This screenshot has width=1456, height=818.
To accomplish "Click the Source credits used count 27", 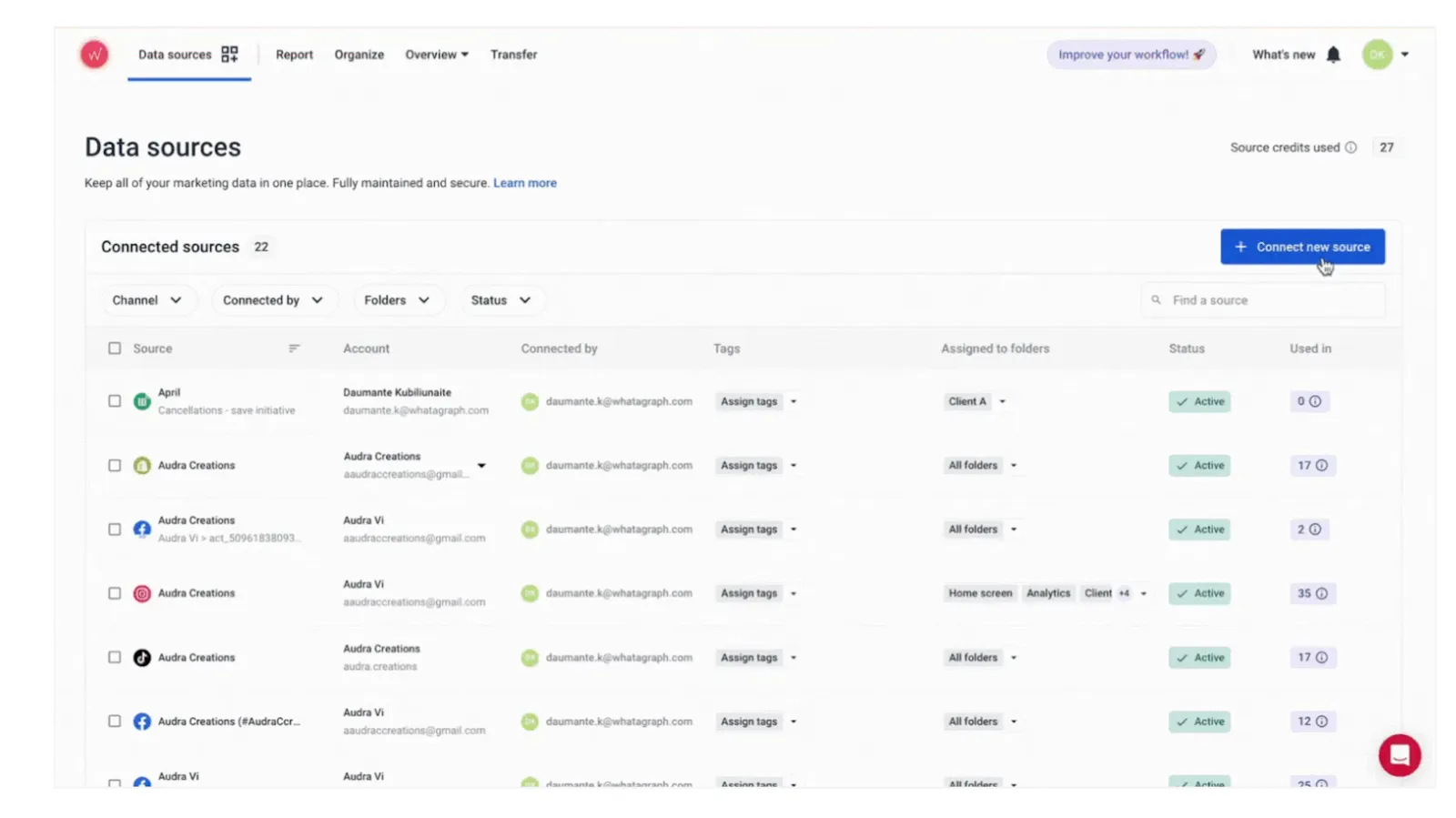I will 1386,147.
